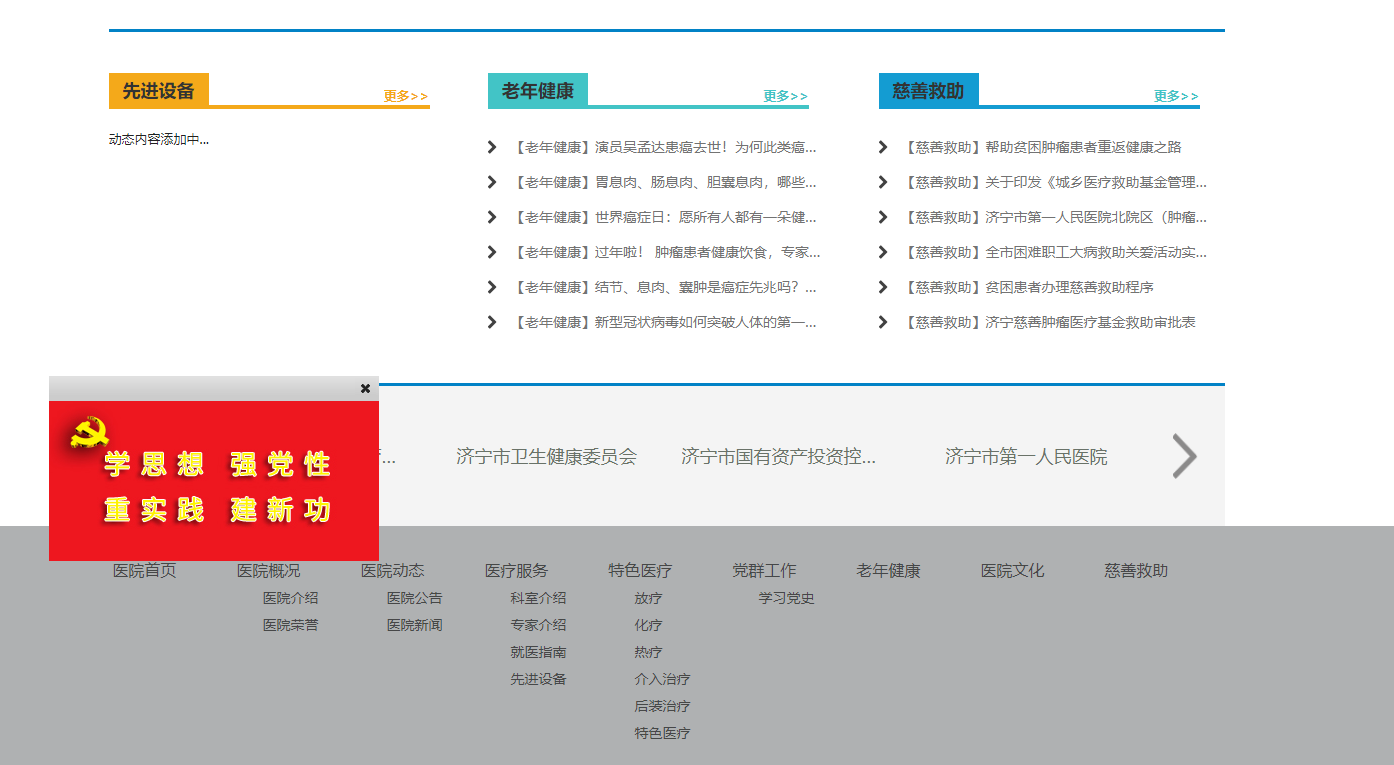Open article 全市困难职工大病救助关爱活动
1394x765 pixels.
(1056, 252)
